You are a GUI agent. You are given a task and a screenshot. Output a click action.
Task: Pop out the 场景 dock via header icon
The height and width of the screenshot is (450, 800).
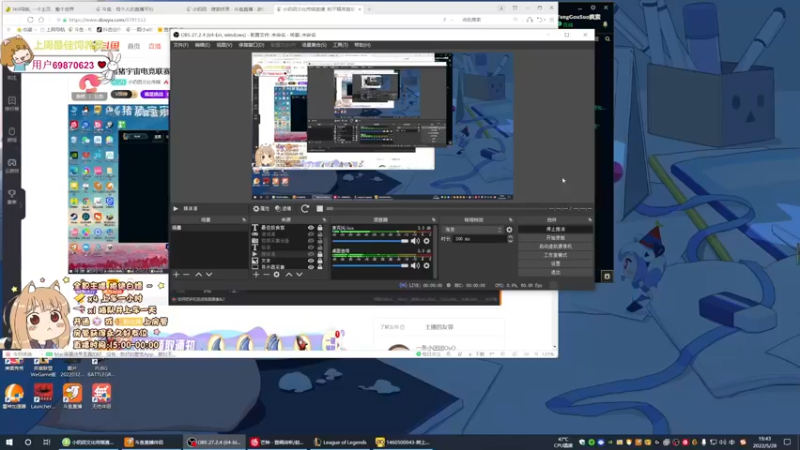click(x=244, y=220)
